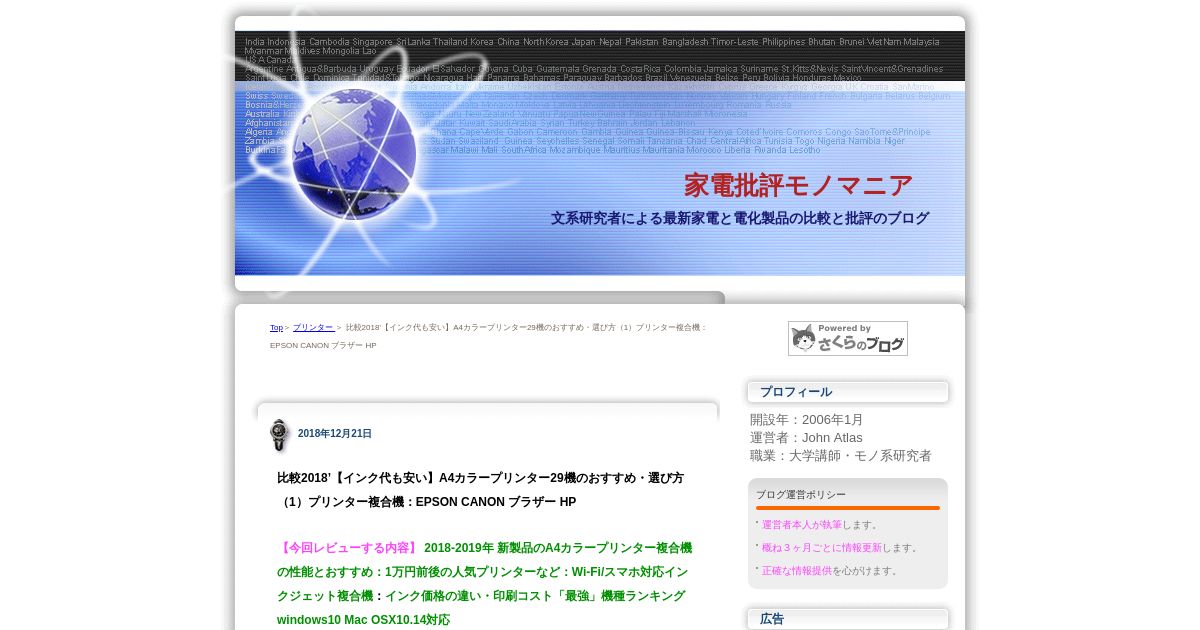
Task: Click the green windows10 Mac OSX10.14対応 line
Action: (x=363, y=620)
